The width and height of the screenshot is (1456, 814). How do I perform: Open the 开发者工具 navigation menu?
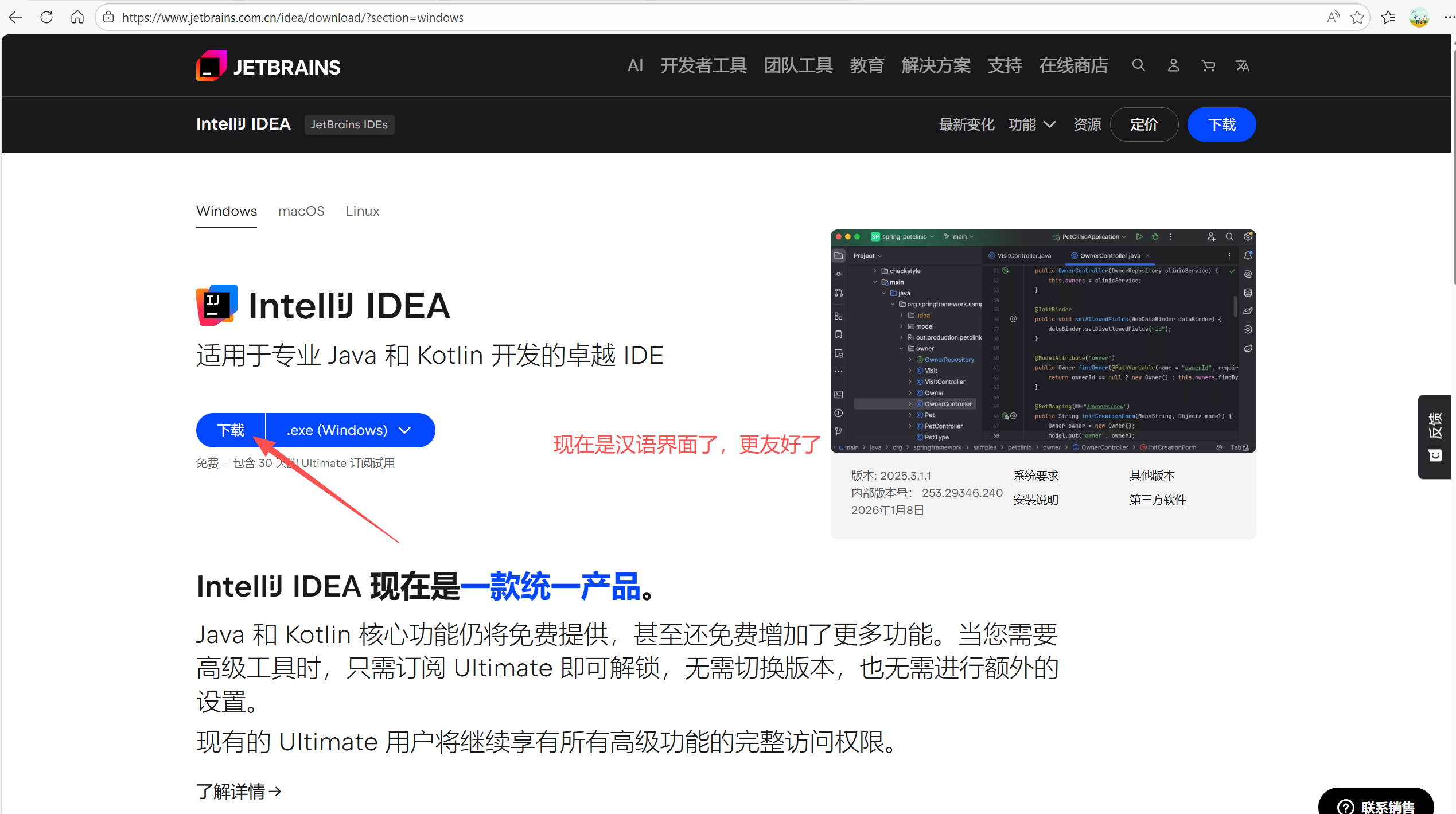click(703, 66)
